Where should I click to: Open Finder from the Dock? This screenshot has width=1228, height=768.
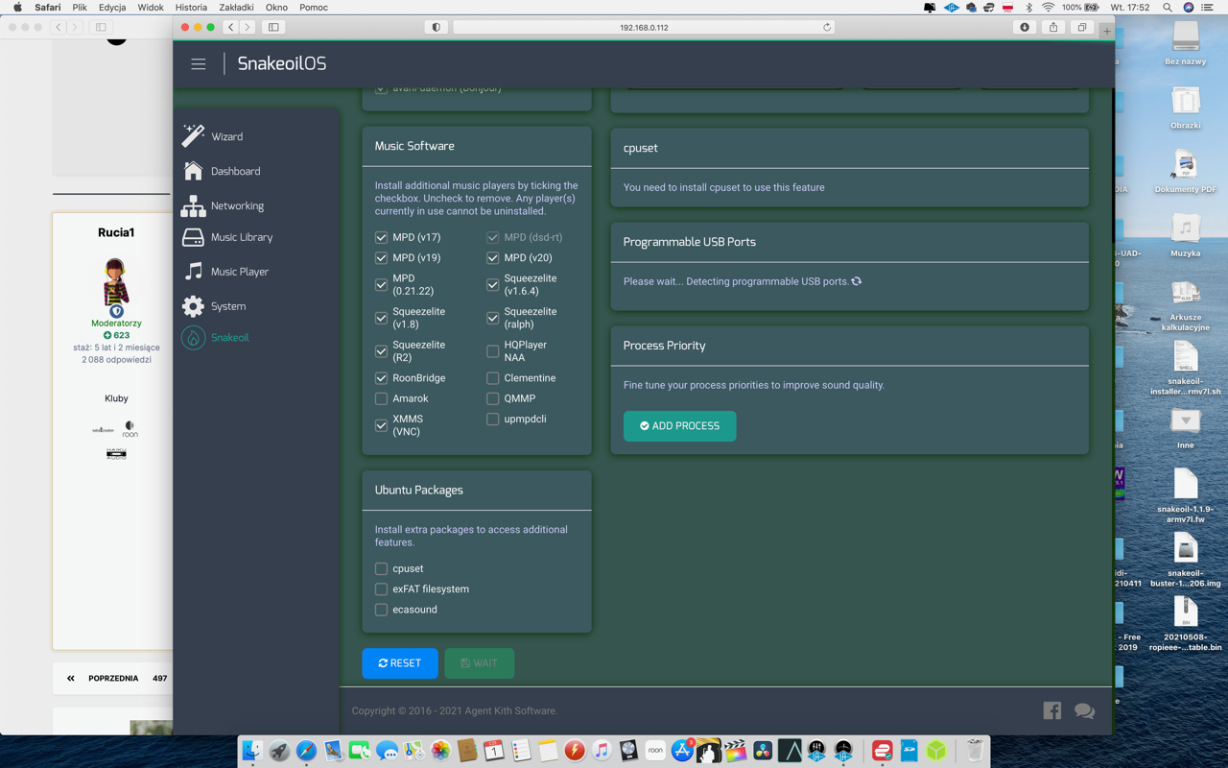click(x=252, y=750)
